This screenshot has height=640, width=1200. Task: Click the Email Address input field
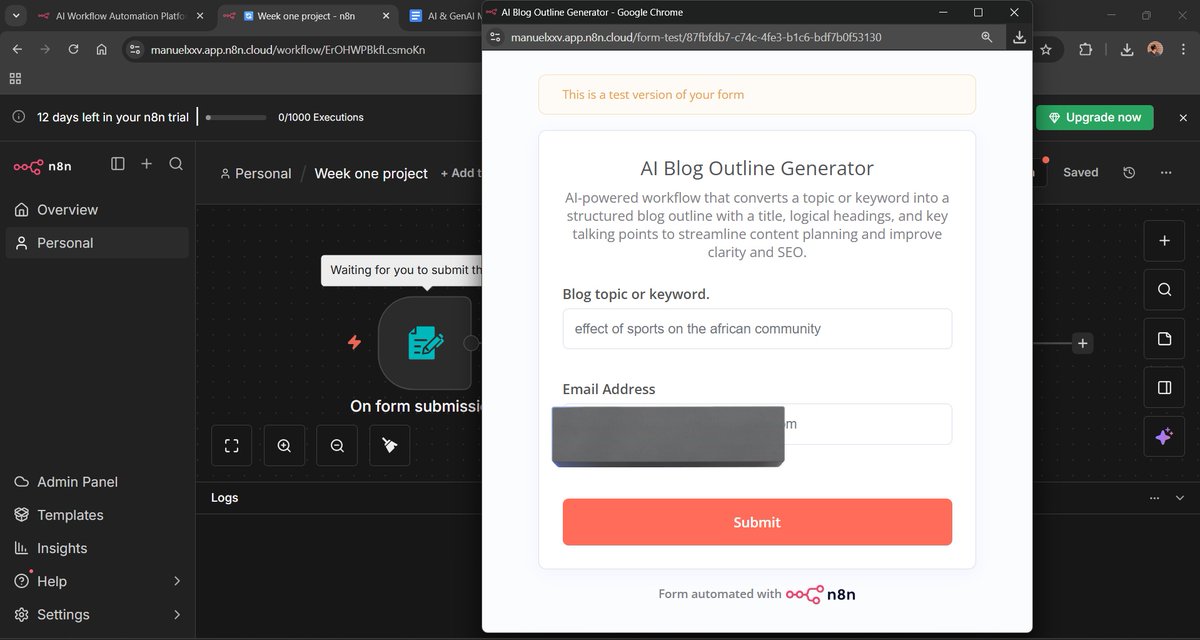tap(757, 424)
